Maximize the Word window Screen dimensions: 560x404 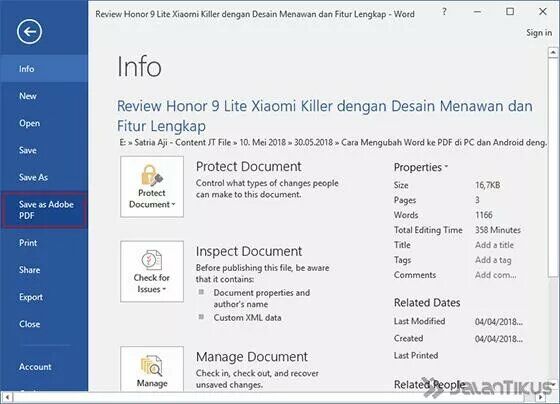tap(510, 11)
